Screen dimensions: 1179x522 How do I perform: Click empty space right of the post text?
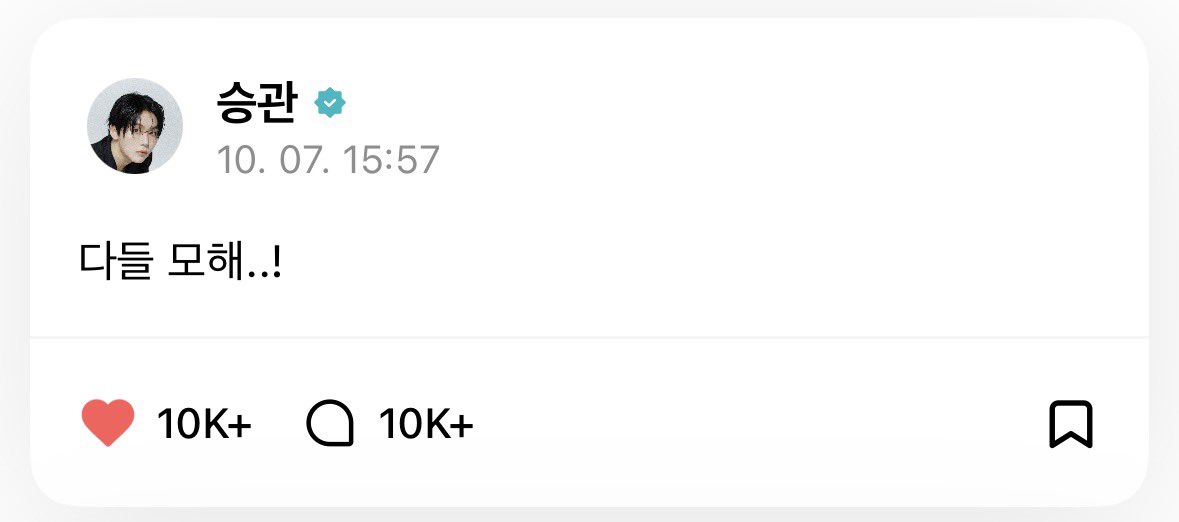714,263
